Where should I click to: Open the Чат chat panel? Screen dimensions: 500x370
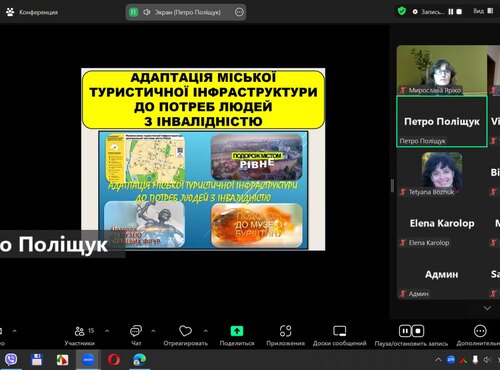136,336
